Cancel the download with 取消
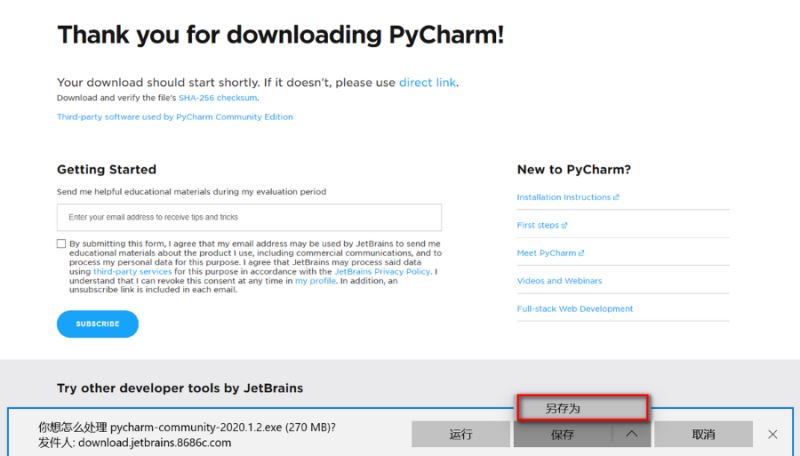 tap(703, 434)
